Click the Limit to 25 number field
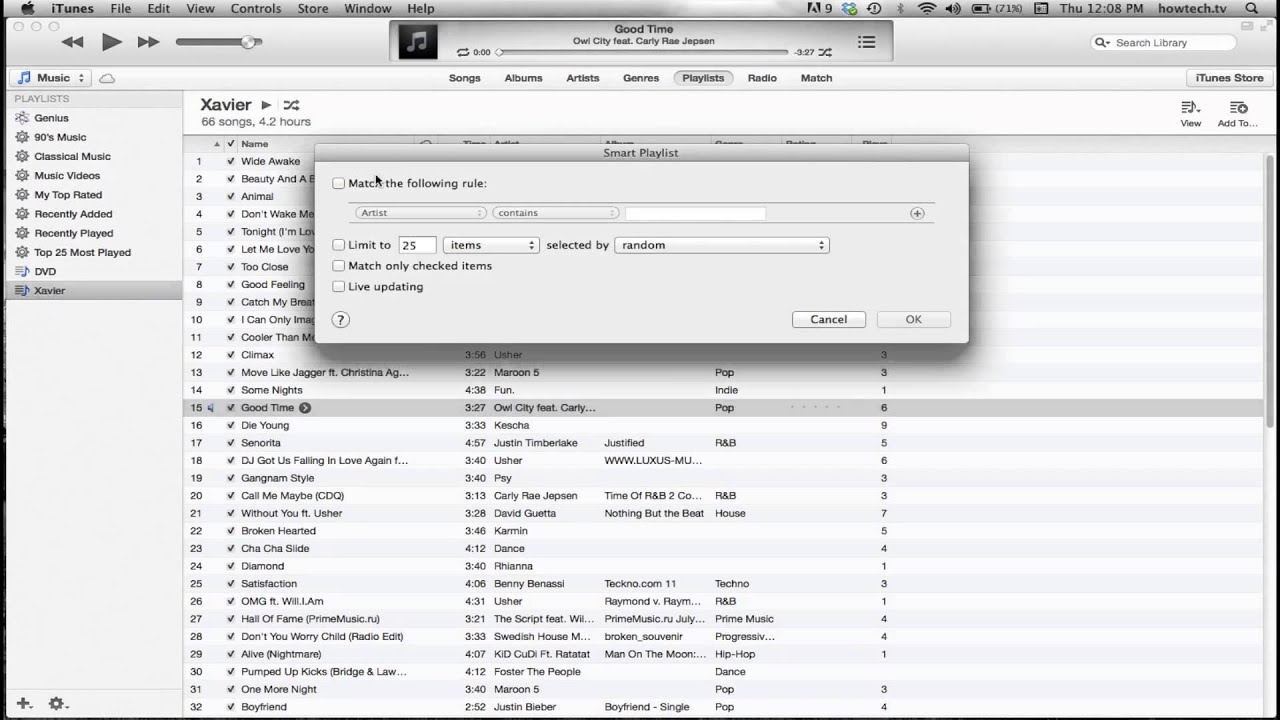 pos(417,245)
